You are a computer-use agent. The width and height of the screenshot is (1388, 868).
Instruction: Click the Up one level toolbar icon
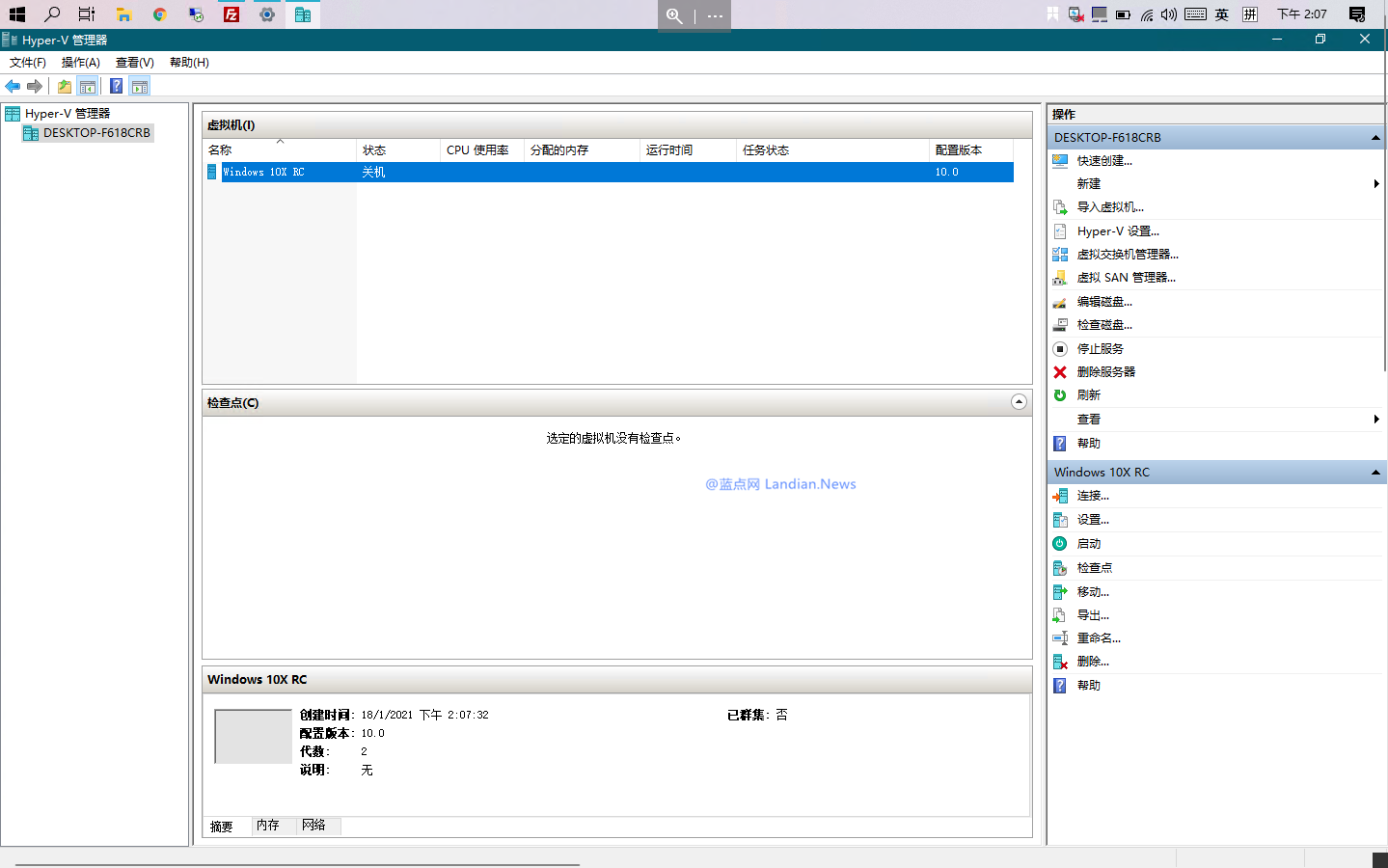coord(65,86)
